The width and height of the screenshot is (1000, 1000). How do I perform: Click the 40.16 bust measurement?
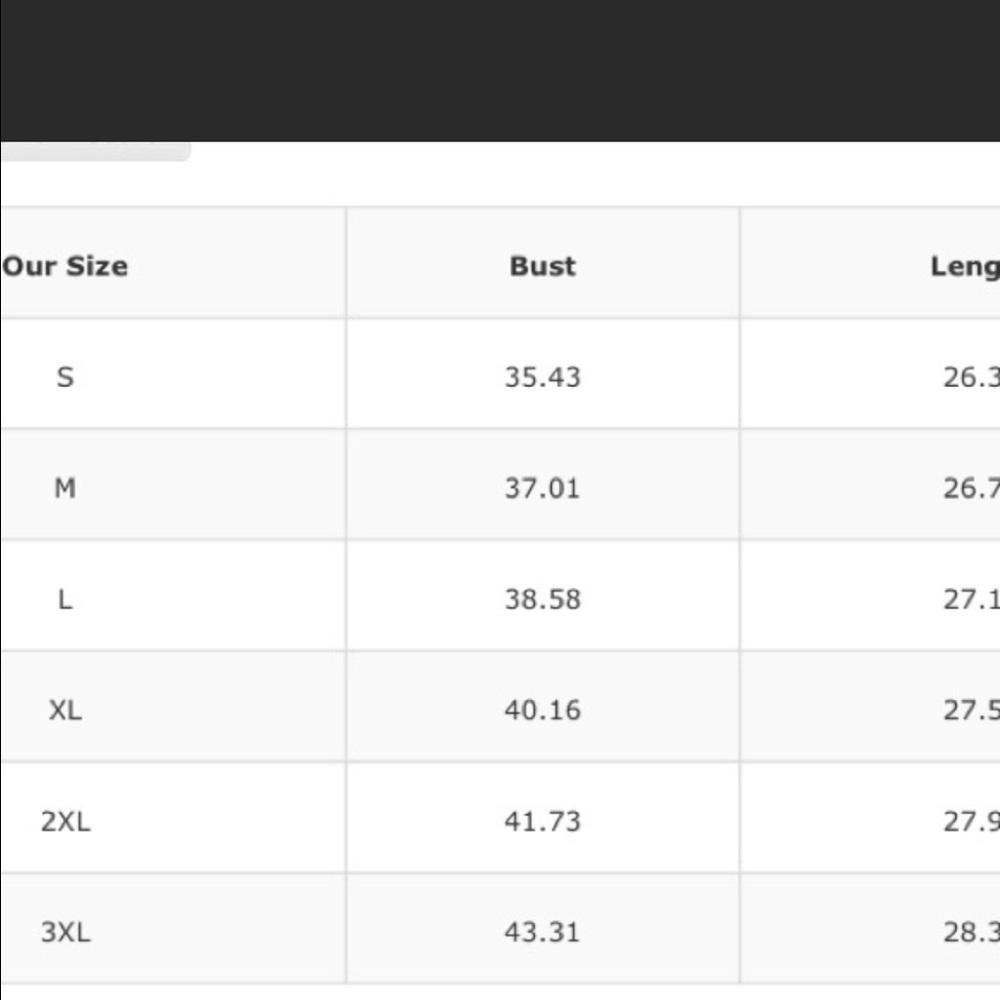coord(542,710)
